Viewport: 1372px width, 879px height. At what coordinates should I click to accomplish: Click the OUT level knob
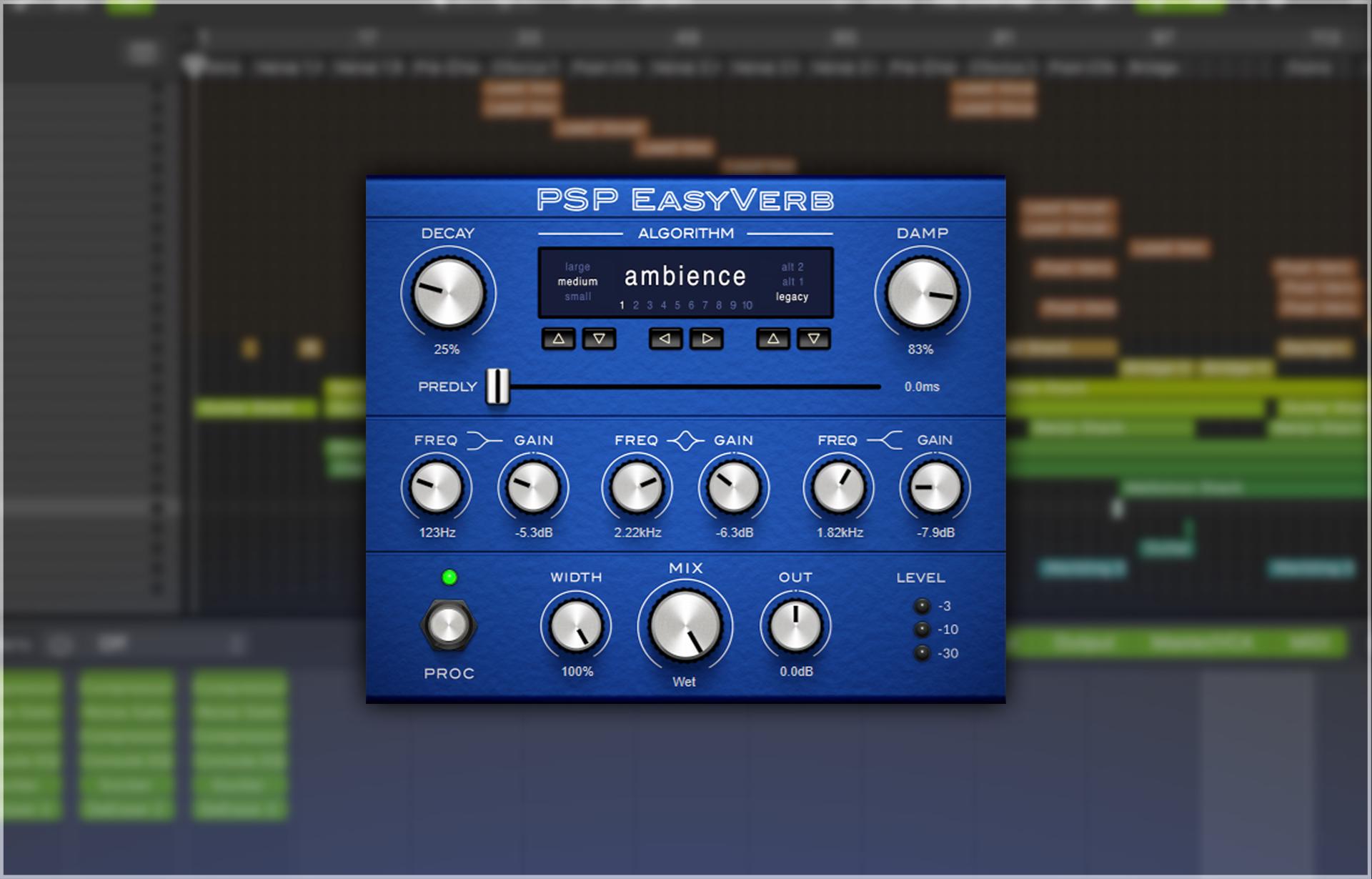pyautogui.click(x=795, y=626)
